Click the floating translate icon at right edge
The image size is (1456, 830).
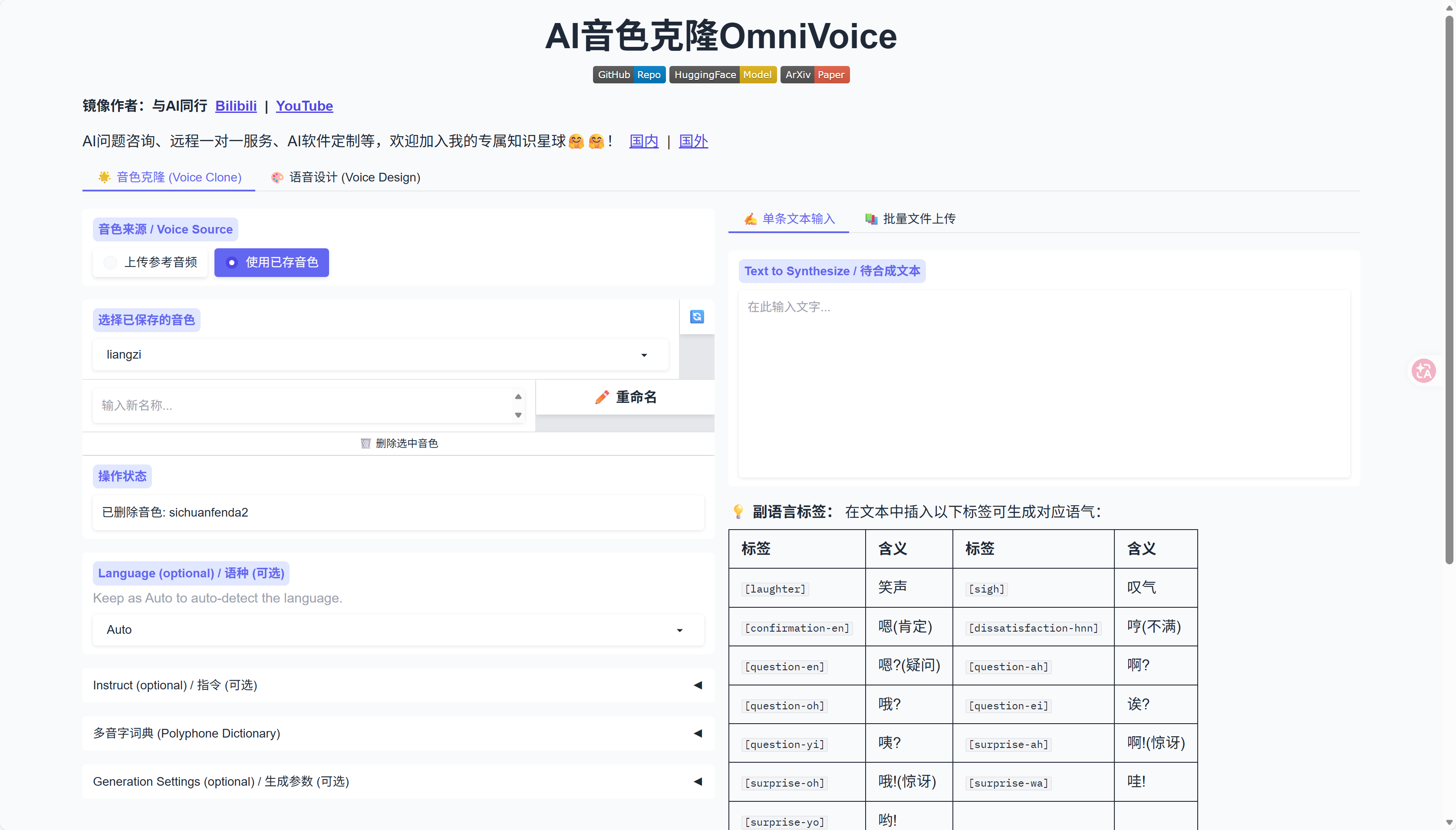pyautogui.click(x=1423, y=371)
